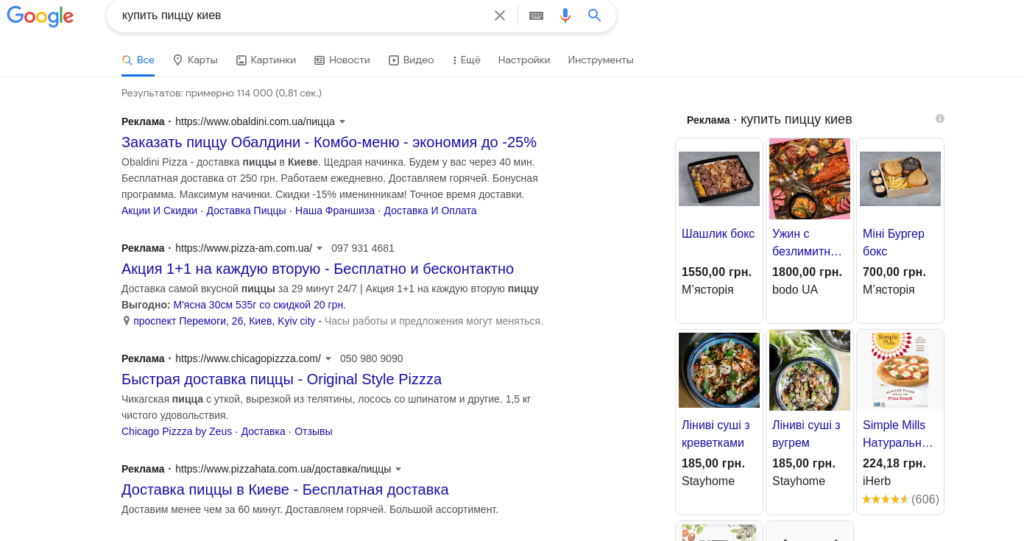Open 'Заказать пиццу Обалдини' result
This screenshot has height=541, width=1024.
point(328,142)
